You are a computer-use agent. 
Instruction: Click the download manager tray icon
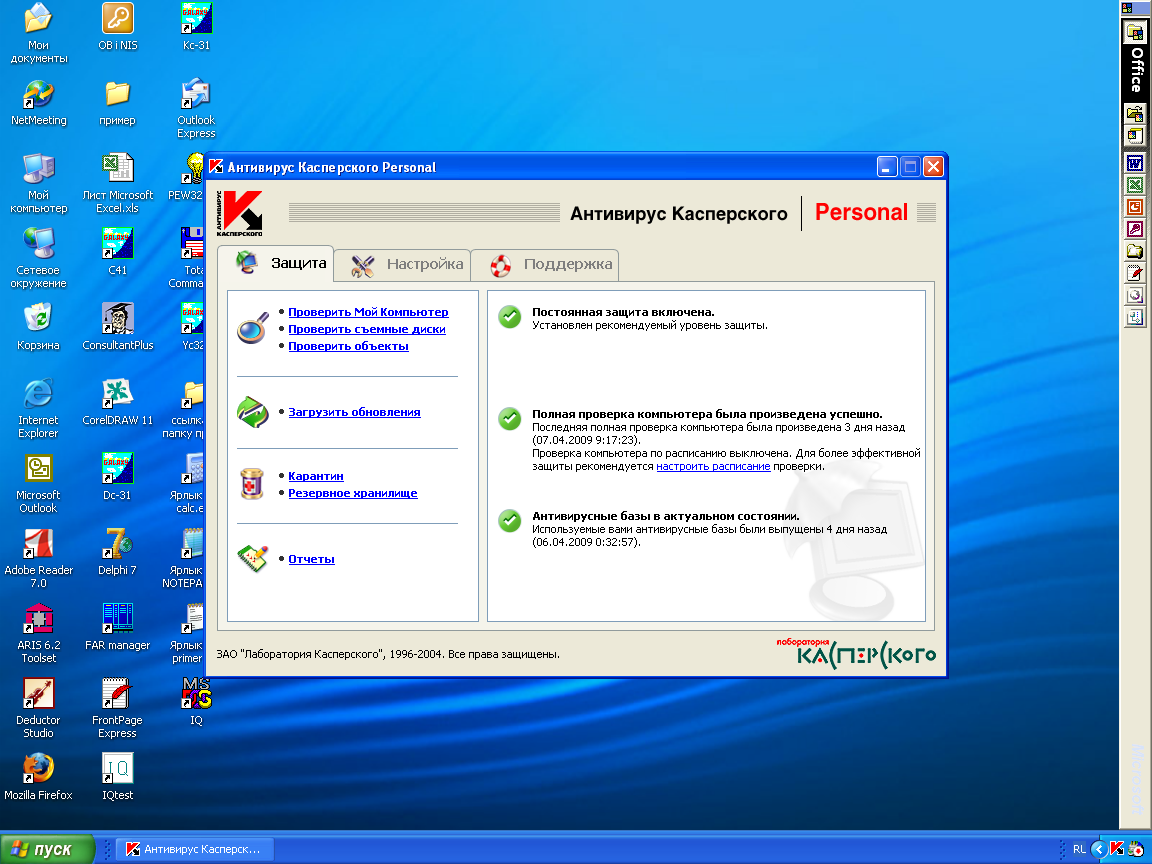[x=1135, y=849]
